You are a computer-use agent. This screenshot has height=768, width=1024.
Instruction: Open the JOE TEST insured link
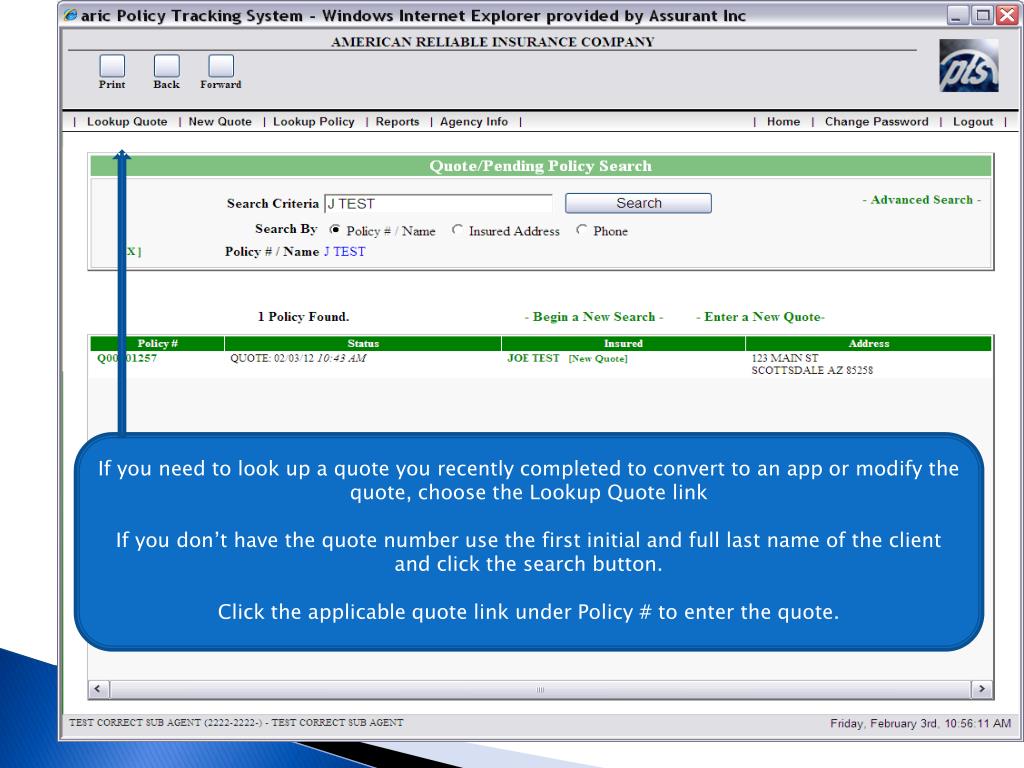pos(533,358)
